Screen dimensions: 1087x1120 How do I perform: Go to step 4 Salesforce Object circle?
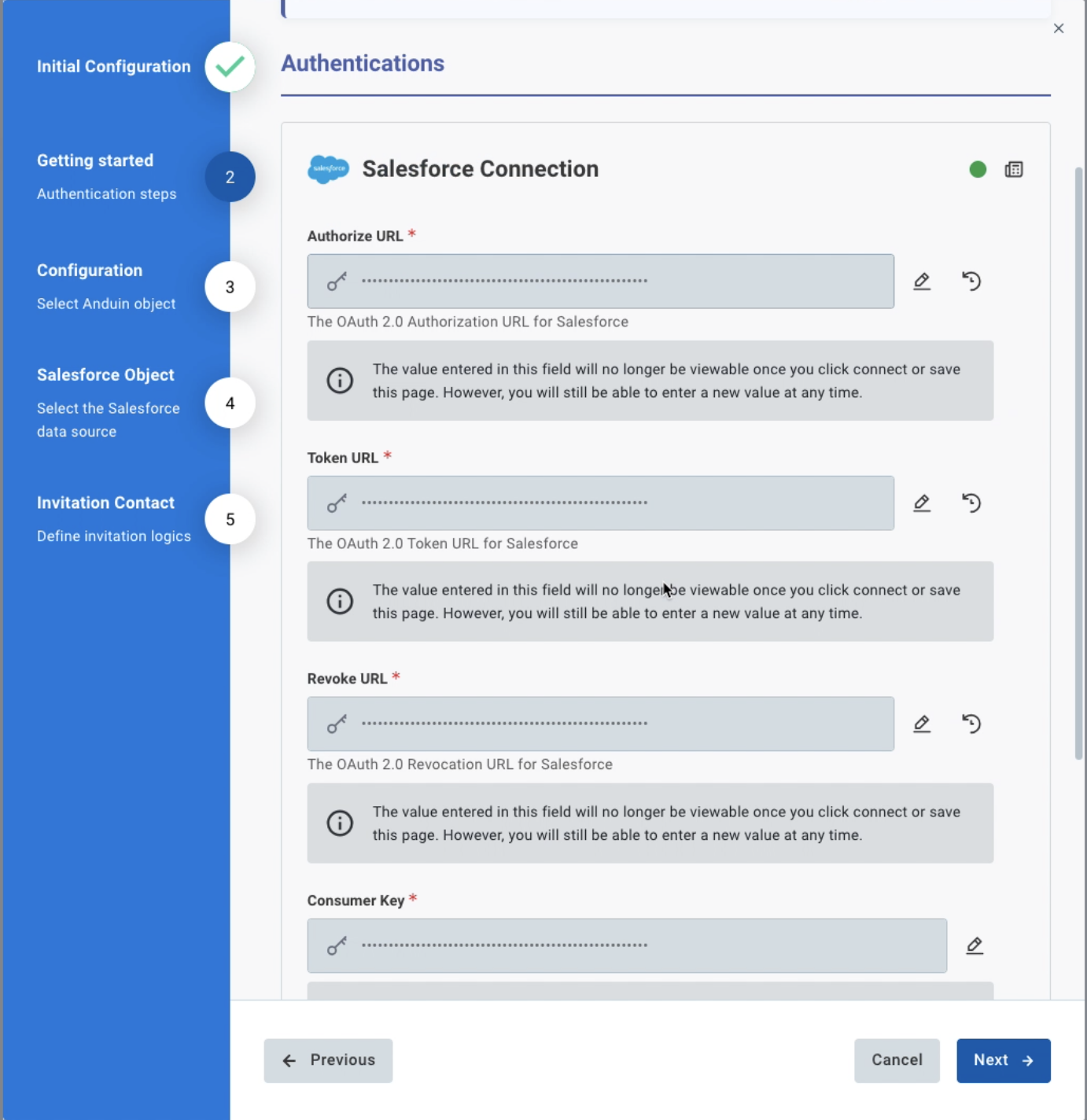[230, 403]
